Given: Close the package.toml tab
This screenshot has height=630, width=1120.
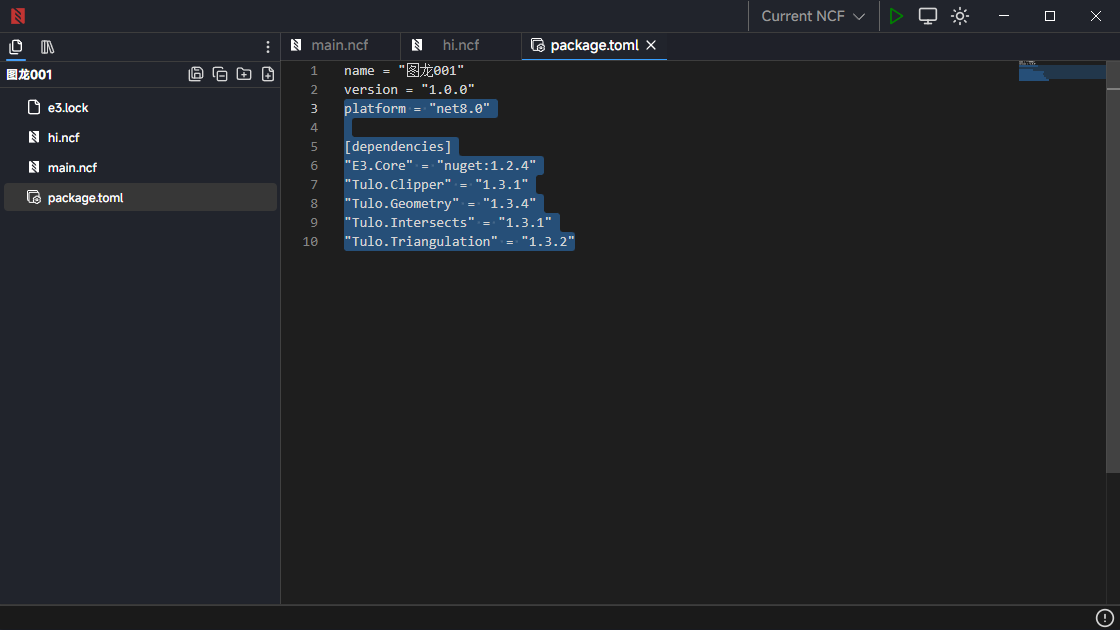Looking at the screenshot, I should tap(651, 45).
